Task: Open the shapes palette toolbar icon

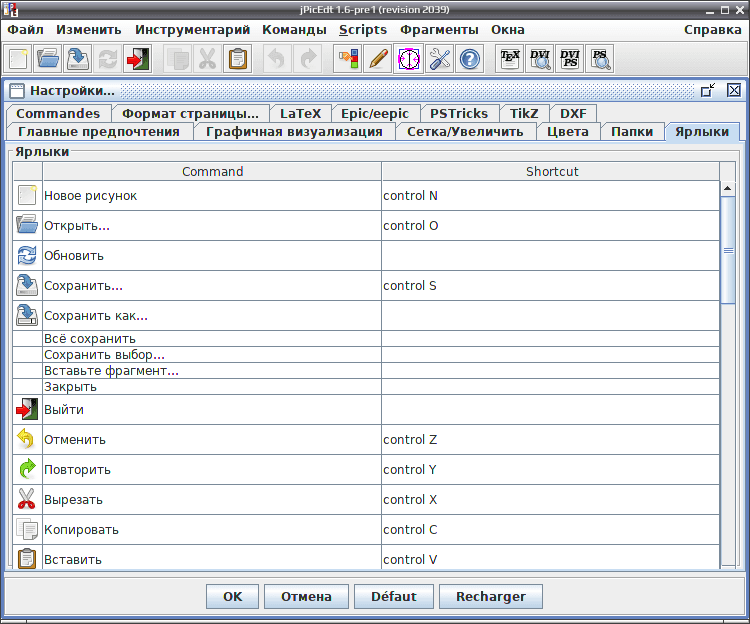Action: point(348,59)
